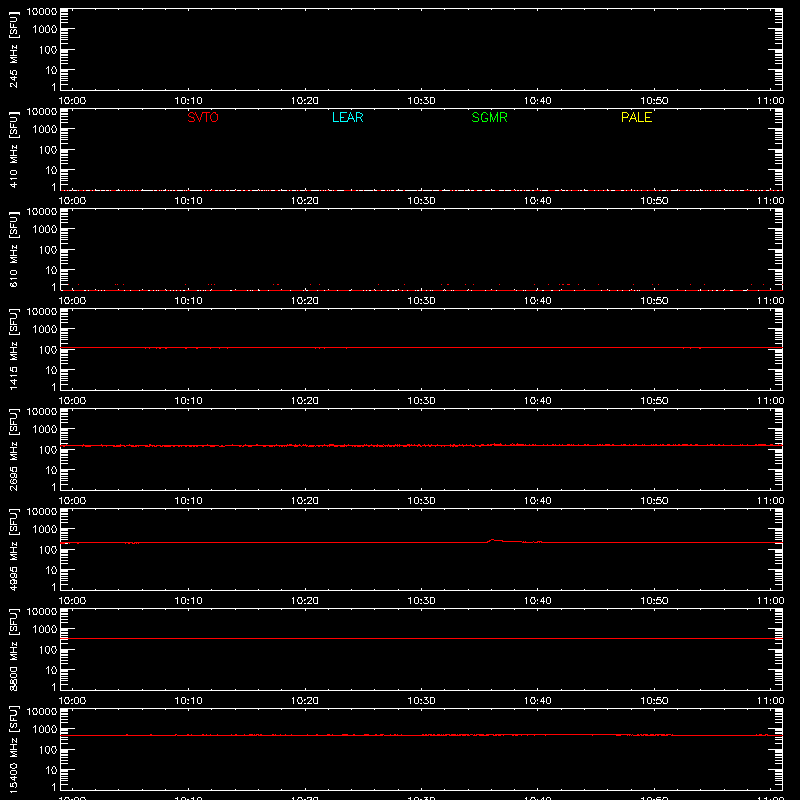Select the 15400 MHz [SFU] axis label
The height and width of the screenshot is (800, 800).
point(14,750)
